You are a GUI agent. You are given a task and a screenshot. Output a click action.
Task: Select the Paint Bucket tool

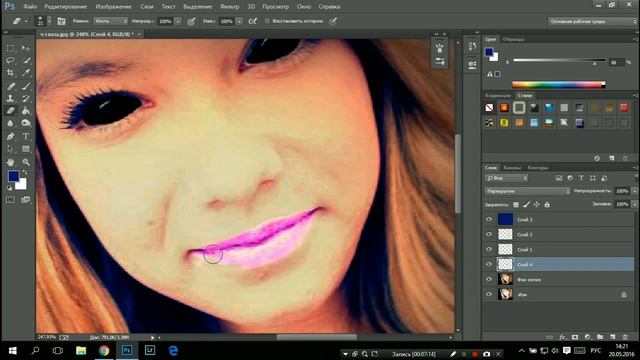coord(26,111)
